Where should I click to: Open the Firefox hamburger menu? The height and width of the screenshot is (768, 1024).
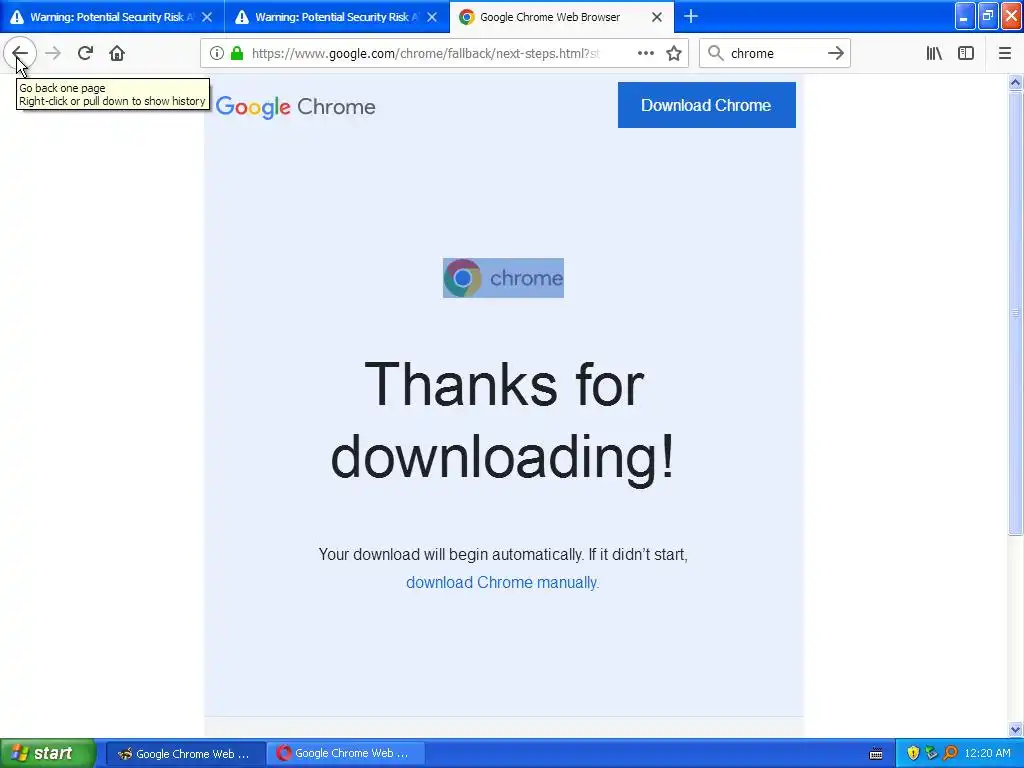click(x=1005, y=54)
